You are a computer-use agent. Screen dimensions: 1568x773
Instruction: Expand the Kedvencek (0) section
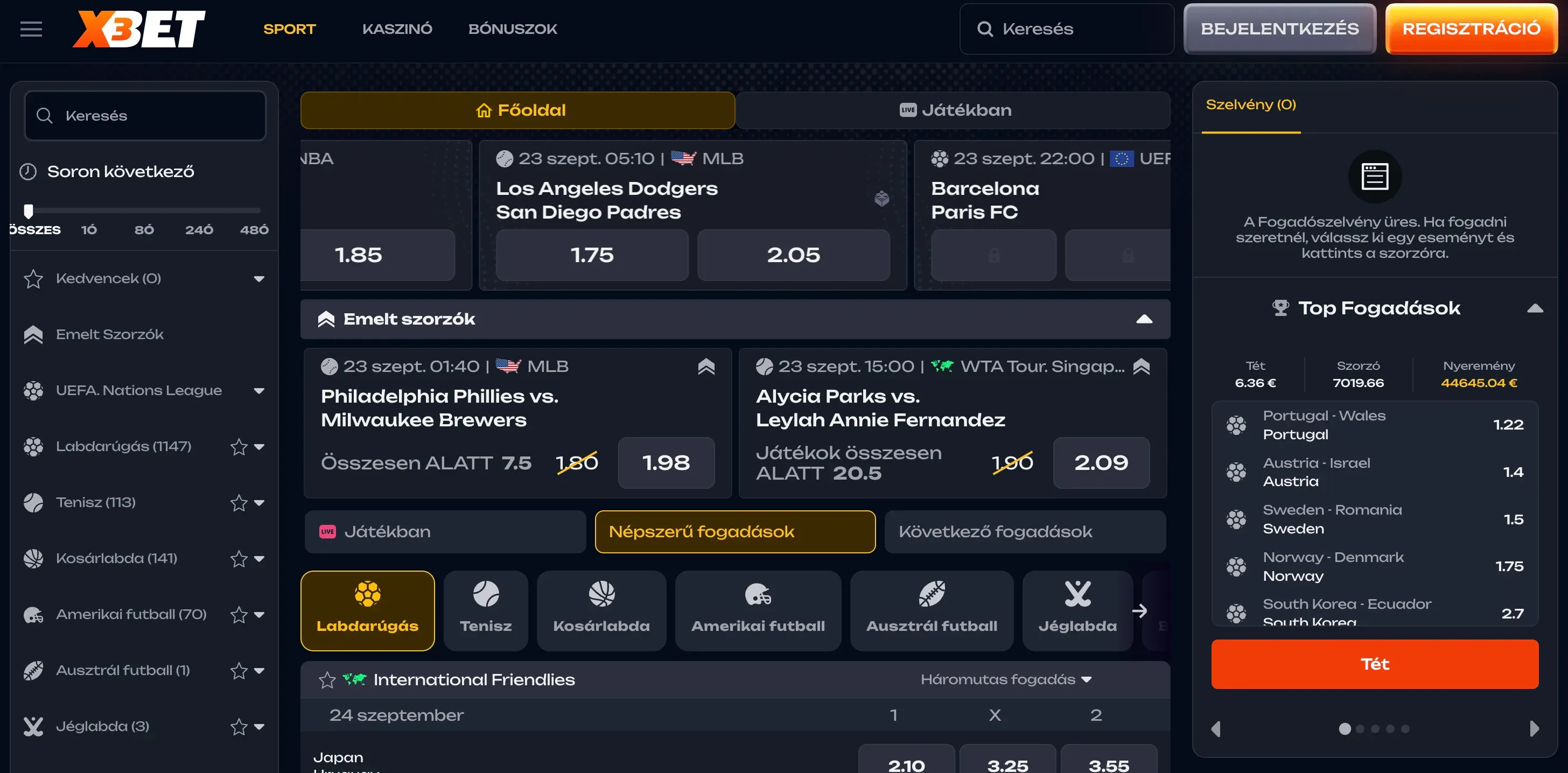point(260,279)
